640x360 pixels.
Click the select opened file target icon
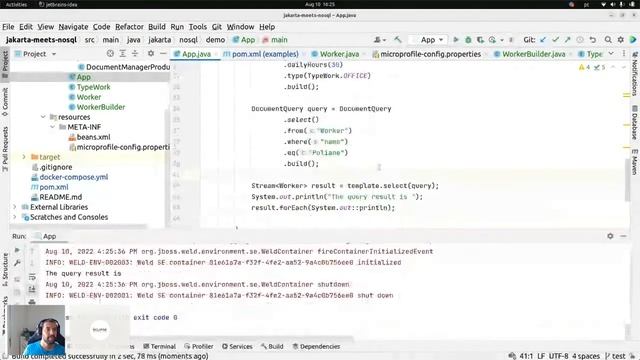point(110,54)
